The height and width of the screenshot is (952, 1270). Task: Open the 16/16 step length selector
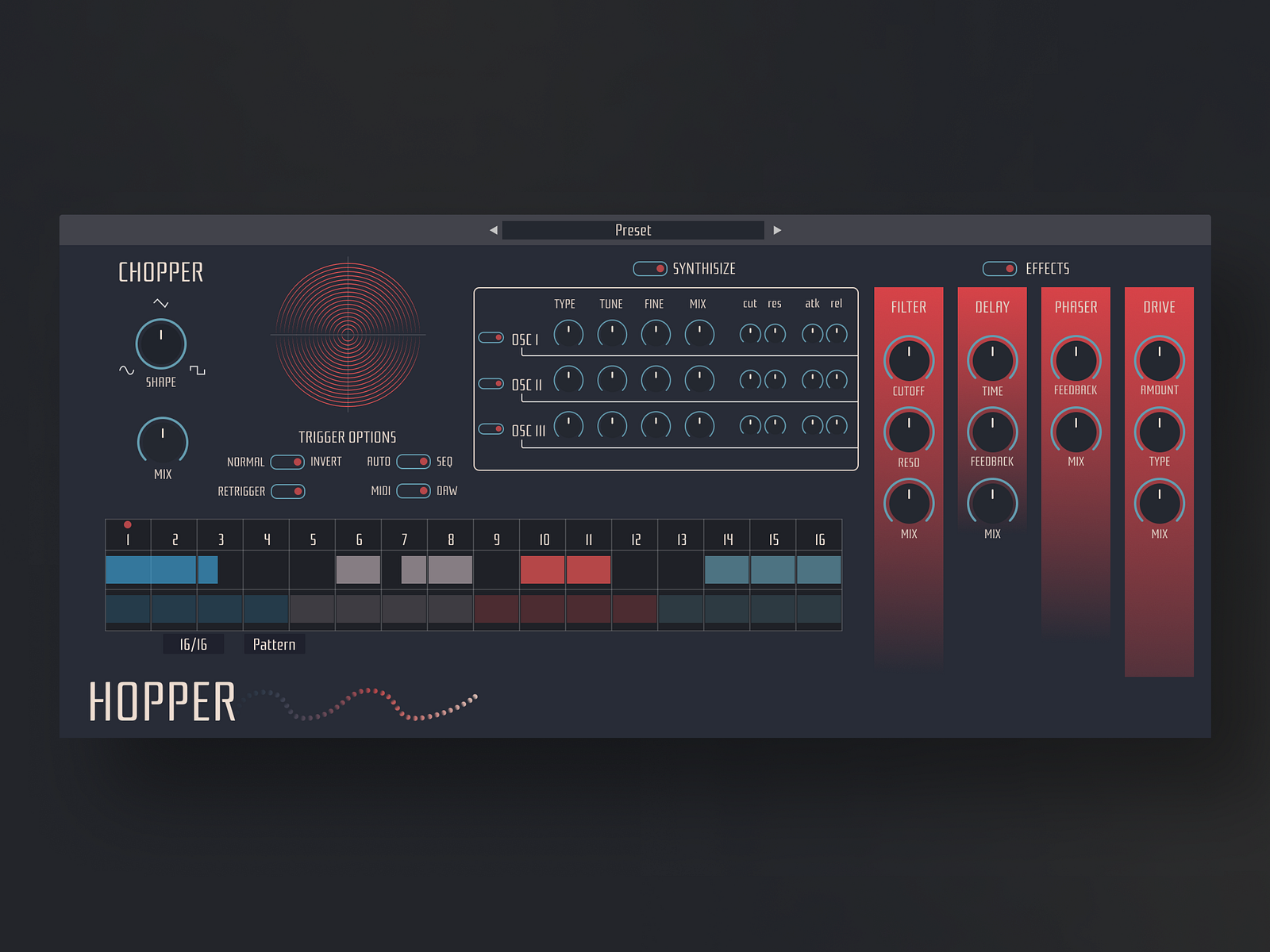(x=193, y=644)
